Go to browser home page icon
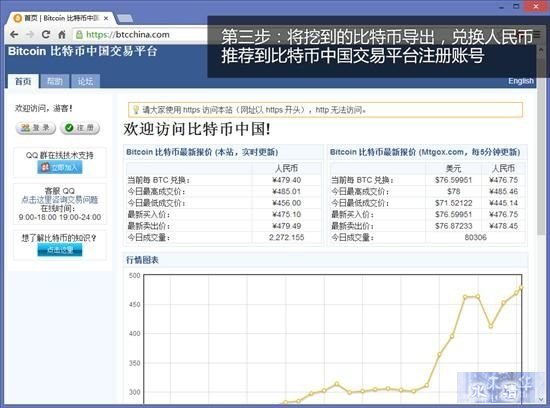 (62, 34)
